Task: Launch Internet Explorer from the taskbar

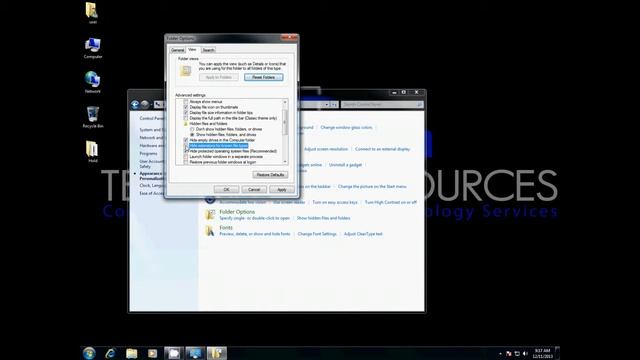Action: pos(110,353)
